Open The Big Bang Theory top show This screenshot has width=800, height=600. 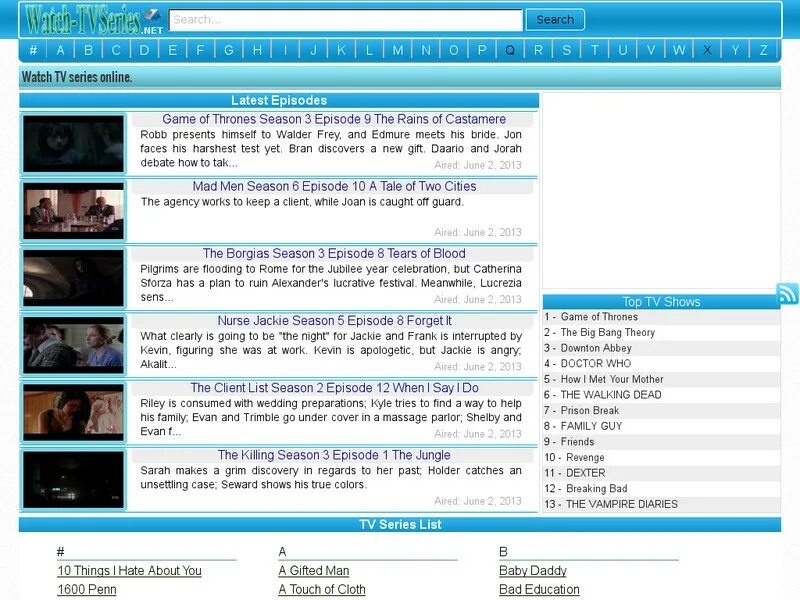(x=608, y=333)
